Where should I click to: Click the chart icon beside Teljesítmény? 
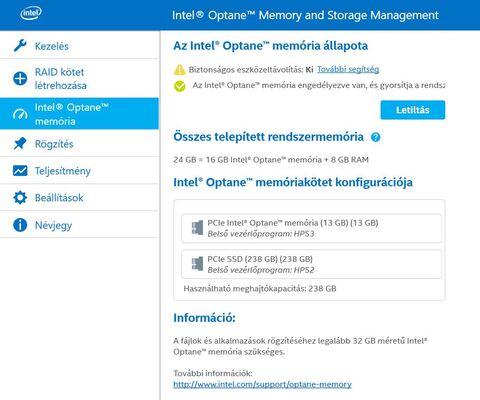[x=20, y=170]
